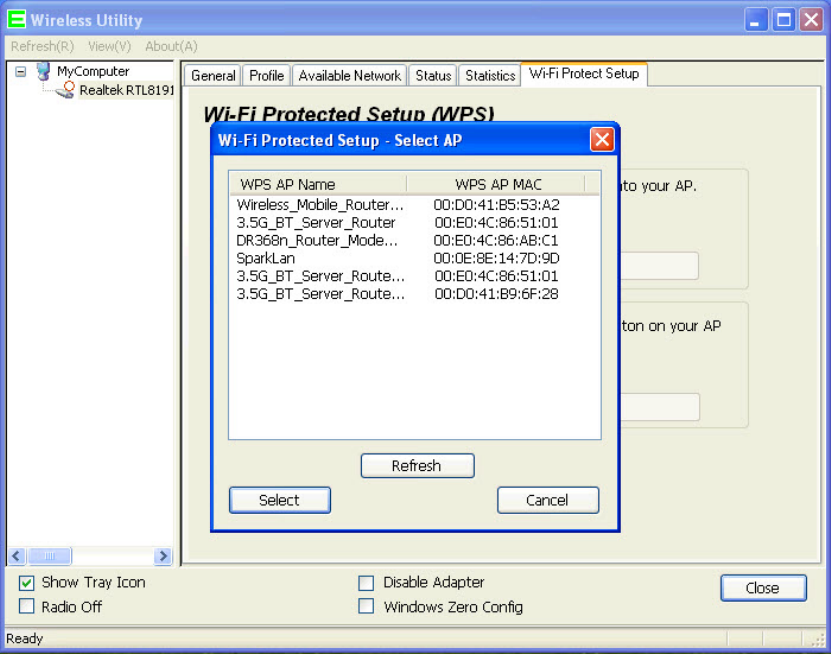Select the DR368n_Router_Mode... AP row
Image resolution: width=831 pixels, height=654 pixels.
tap(414, 241)
